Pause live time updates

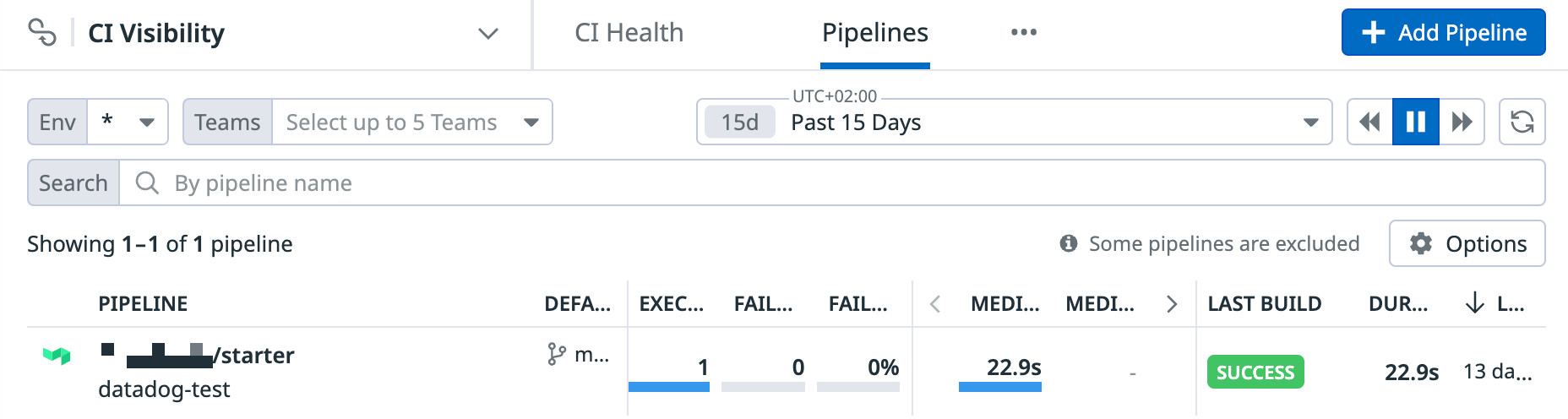1416,122
